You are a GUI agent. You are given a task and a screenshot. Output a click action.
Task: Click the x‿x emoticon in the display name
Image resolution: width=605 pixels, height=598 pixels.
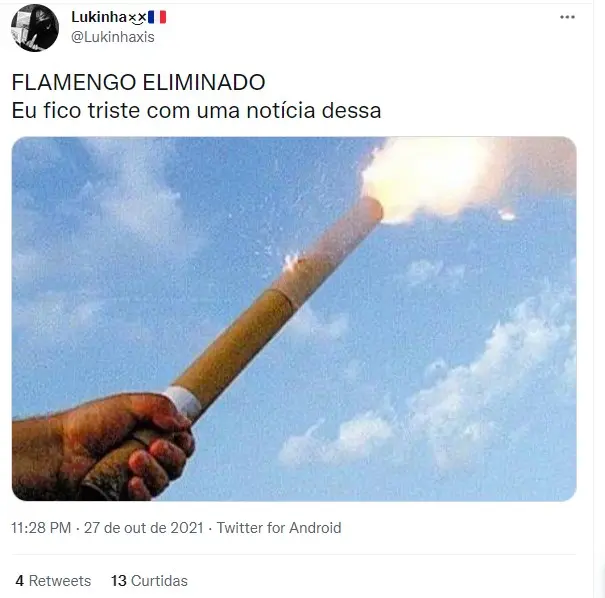coord(137,18)
